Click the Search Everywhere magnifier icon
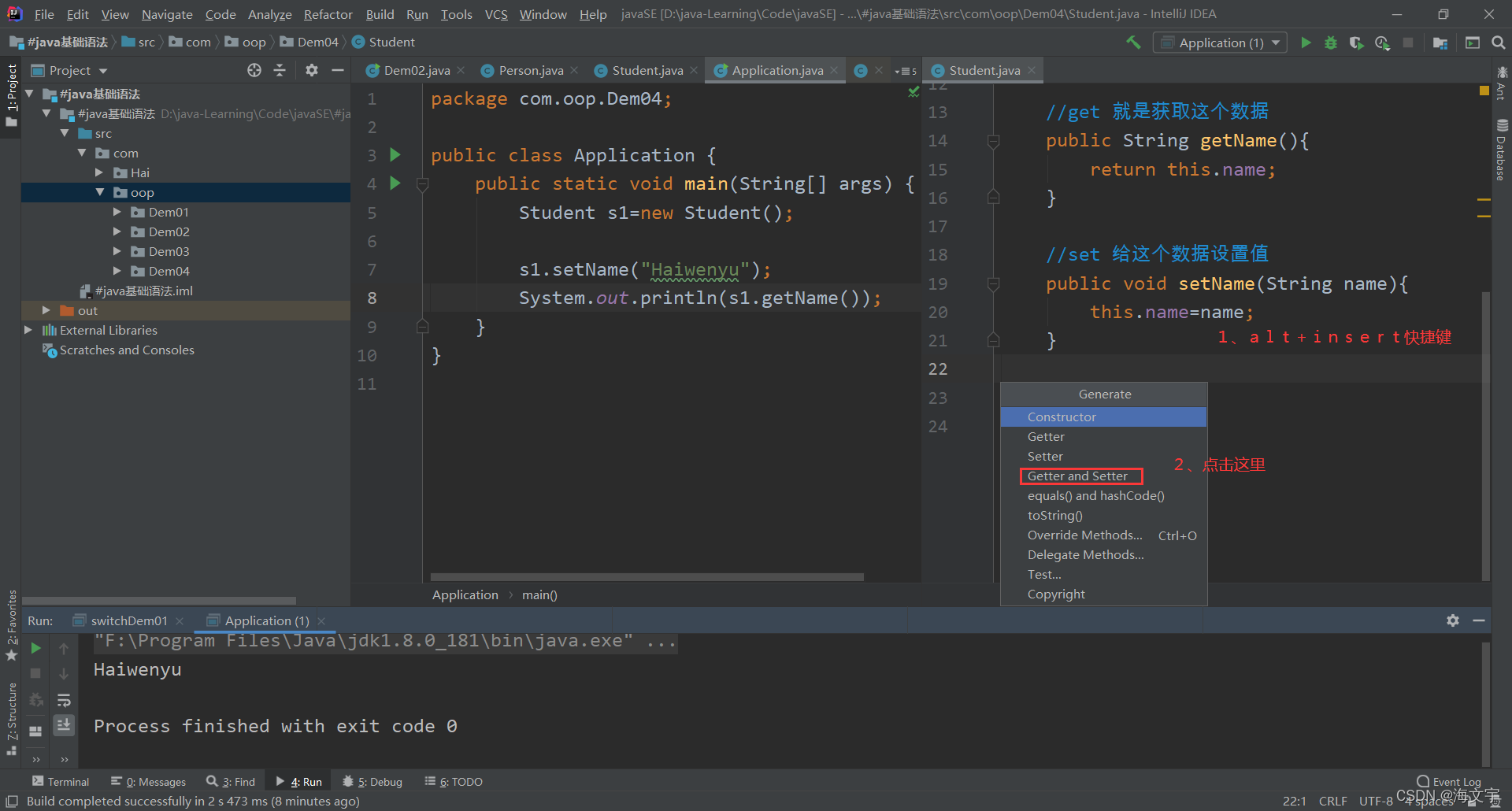Image resolution: width=1512 pixels, height=811 pixels. tap(1499, 43)
